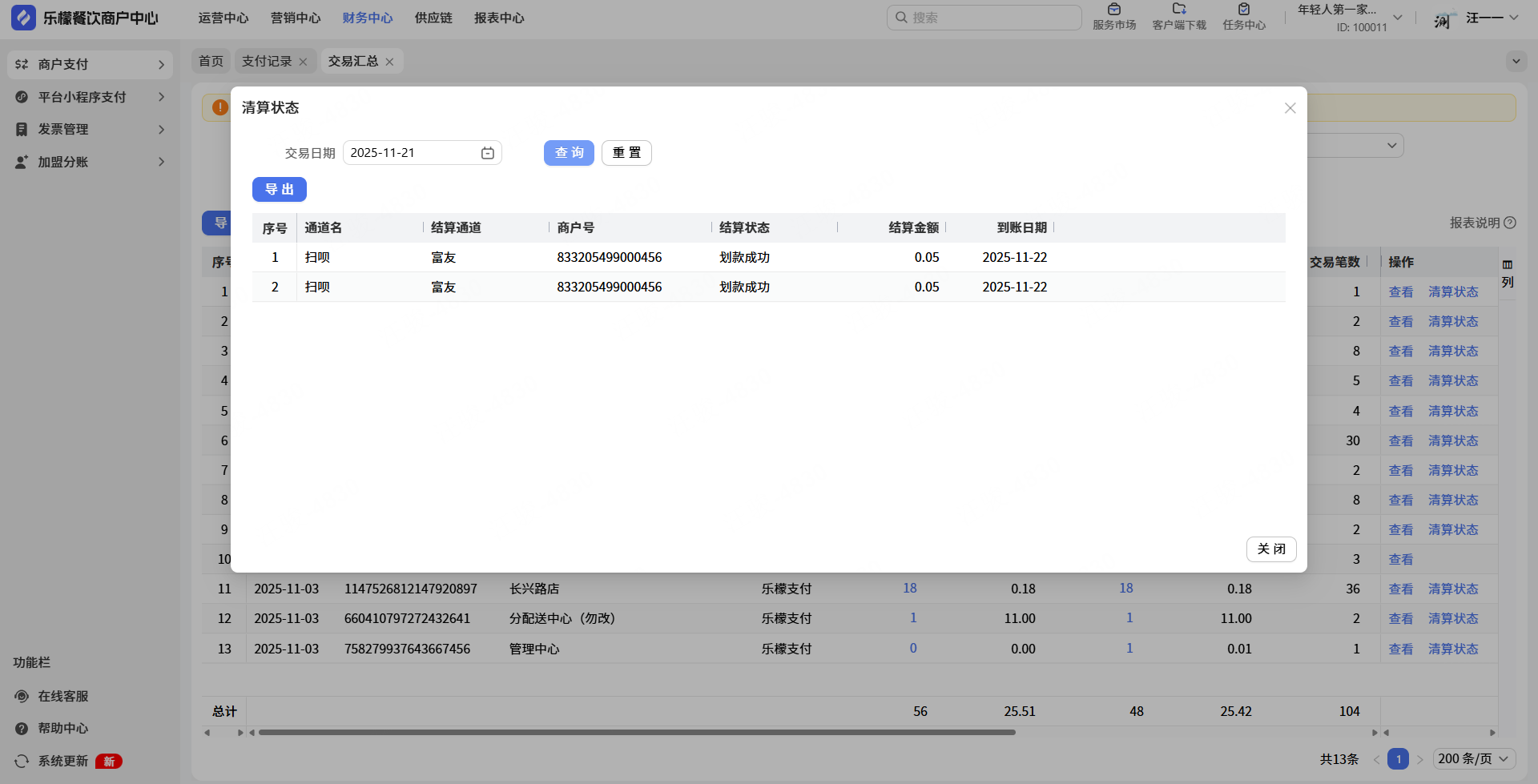This screenshot has width=1538, height=784.
Task: Switch to the Payment Records (支付记录) tab
Action: (x=267, y=61)
